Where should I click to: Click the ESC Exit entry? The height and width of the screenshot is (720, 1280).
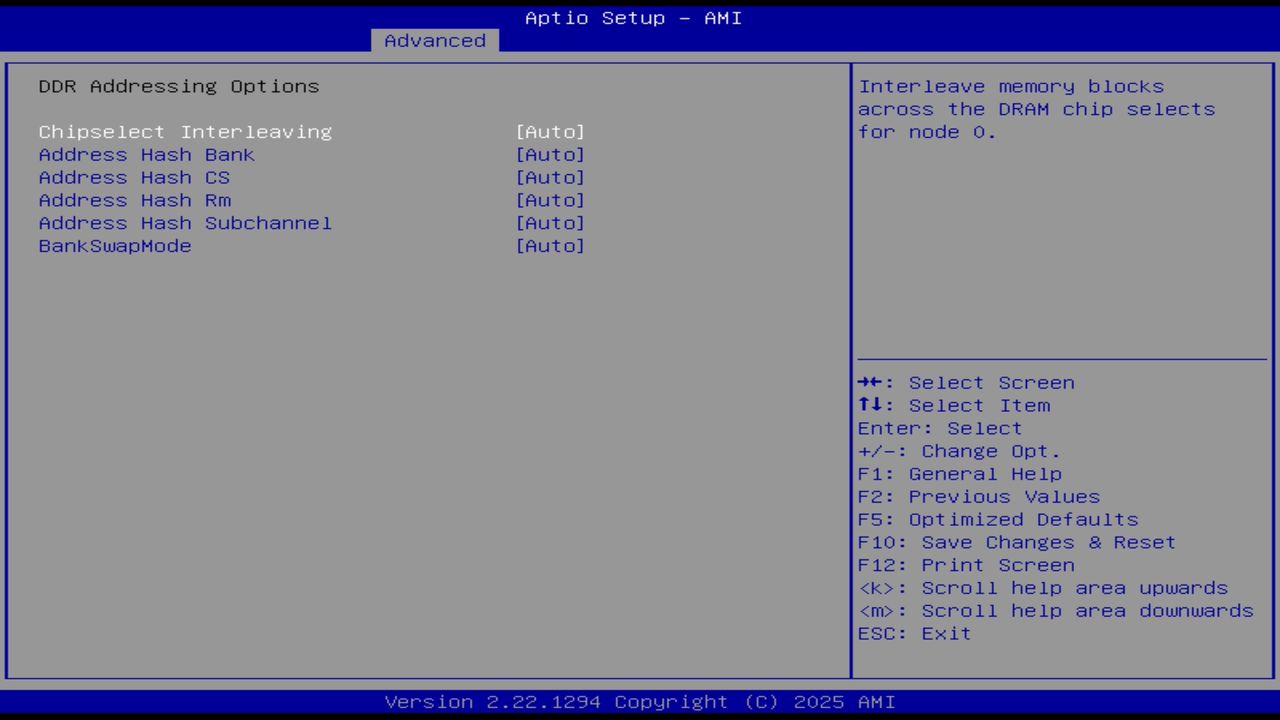point(913,633)
